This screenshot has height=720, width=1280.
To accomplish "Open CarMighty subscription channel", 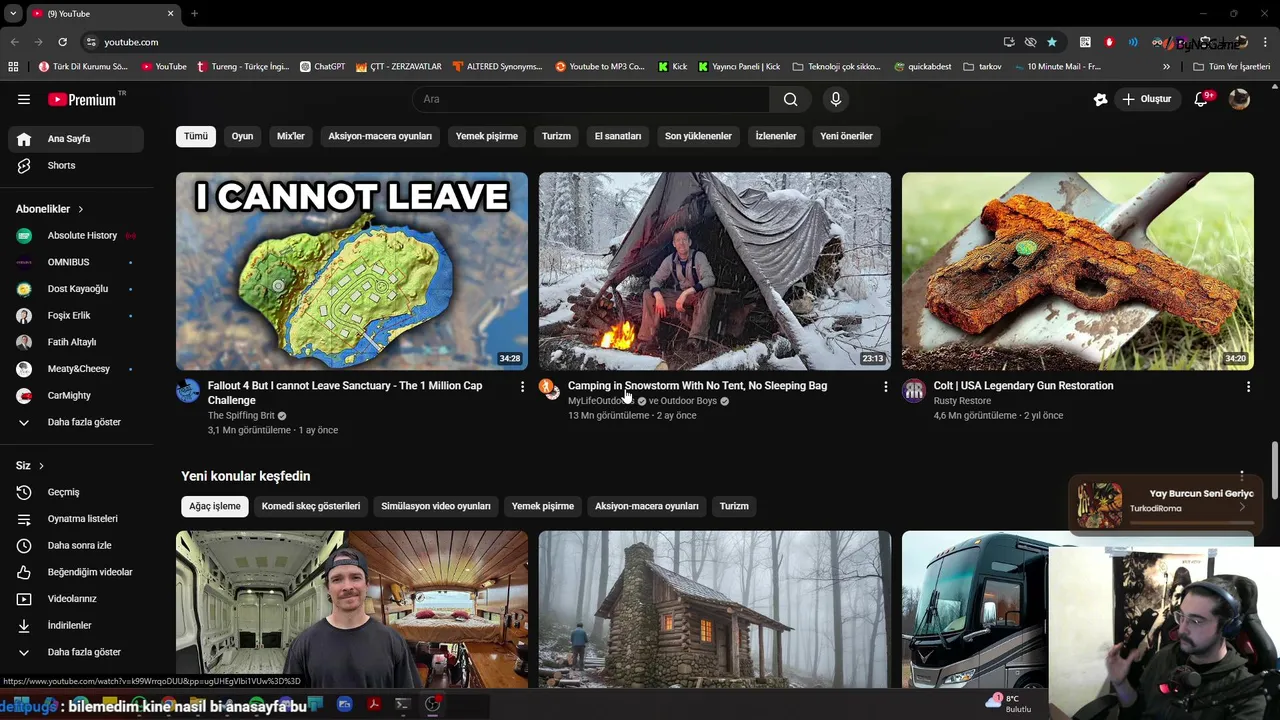I will (76, 395).
